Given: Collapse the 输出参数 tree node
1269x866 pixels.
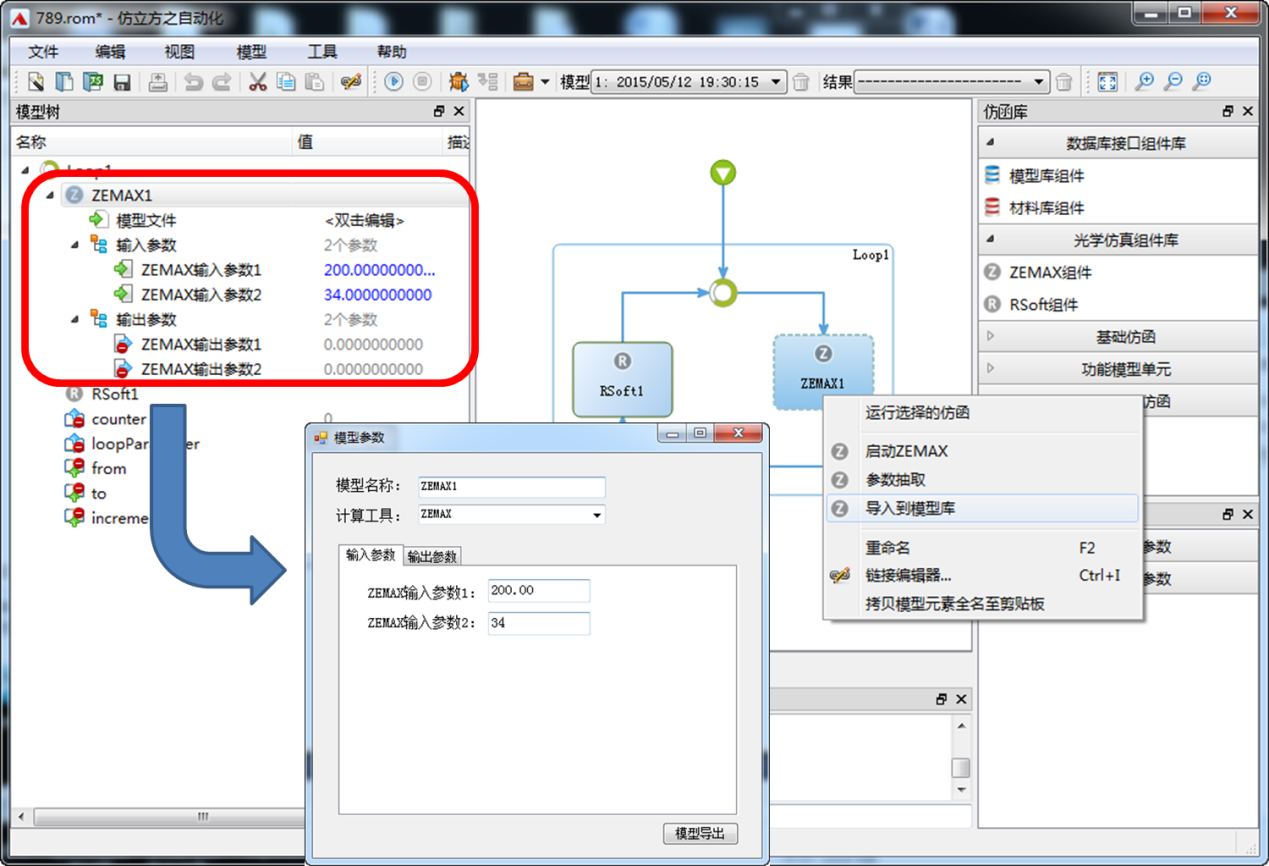Looking at the screenshot, I should pos(75,320).
